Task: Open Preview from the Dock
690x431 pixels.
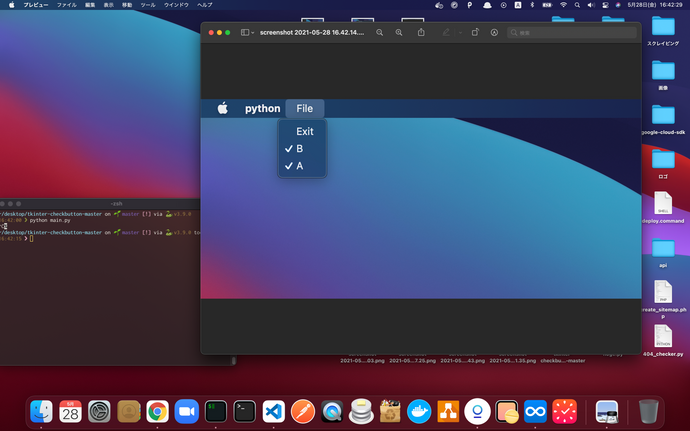Action: tap(606, 412)
